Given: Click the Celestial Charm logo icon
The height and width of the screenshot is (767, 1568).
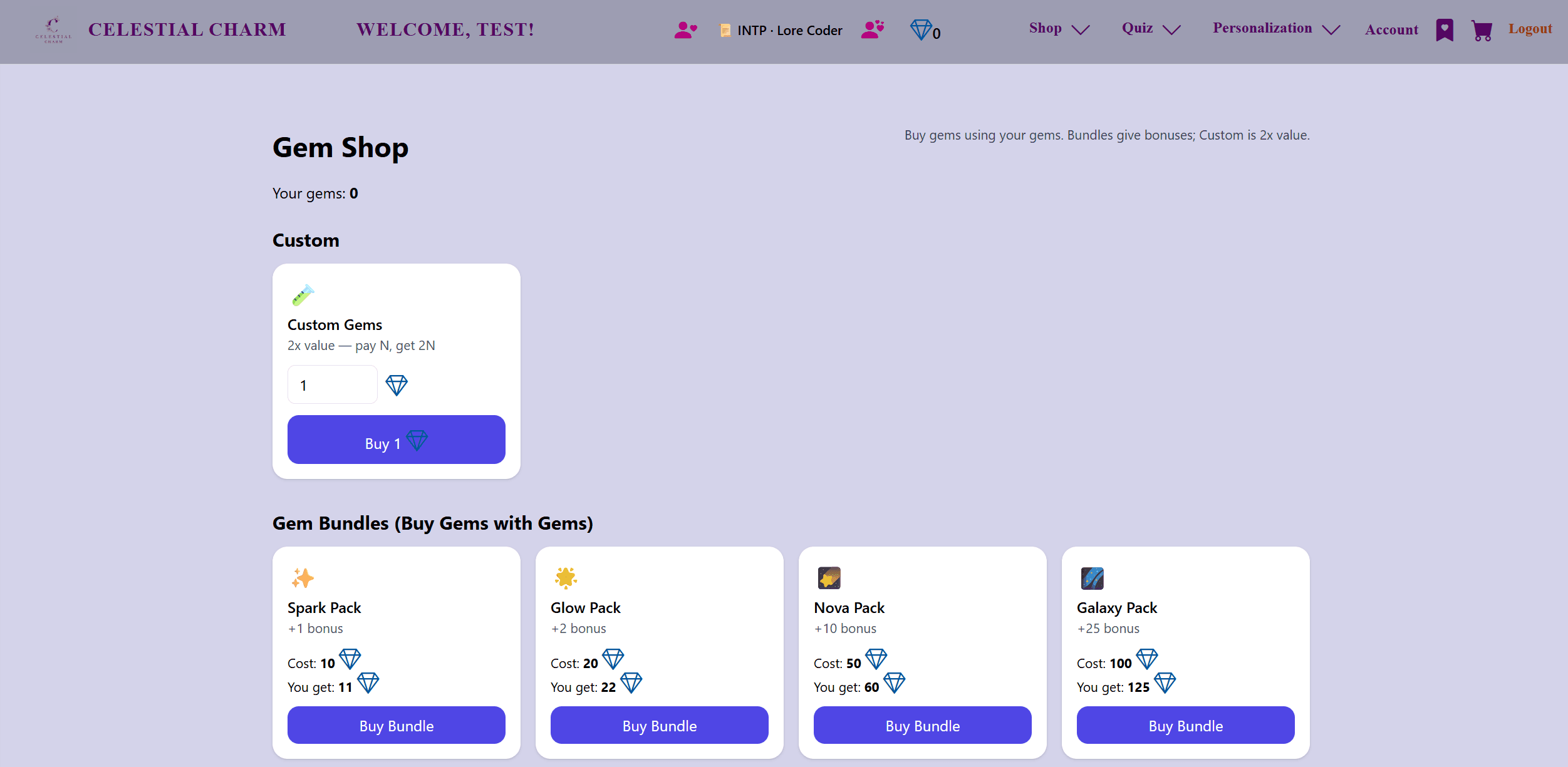Looking at the screenshot, I should 53,29.
